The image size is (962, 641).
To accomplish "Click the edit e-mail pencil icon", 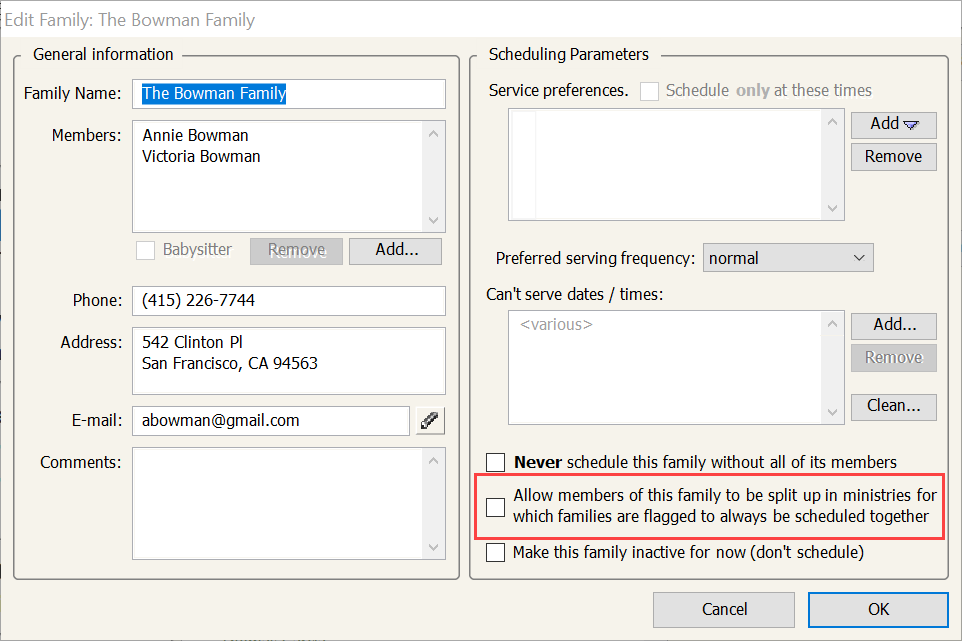I will point(431,421).
